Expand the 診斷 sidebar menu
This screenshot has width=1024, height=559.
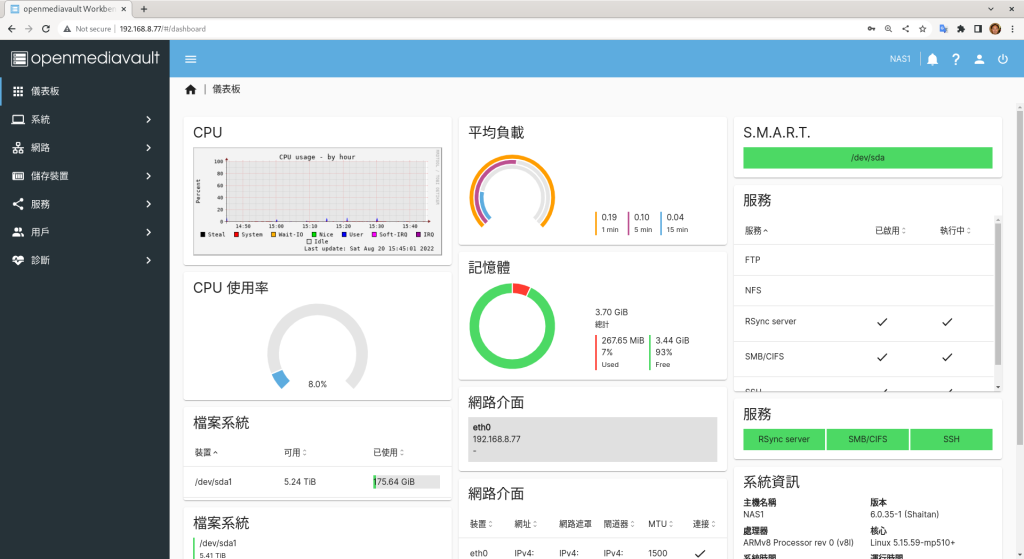point(84,260)
